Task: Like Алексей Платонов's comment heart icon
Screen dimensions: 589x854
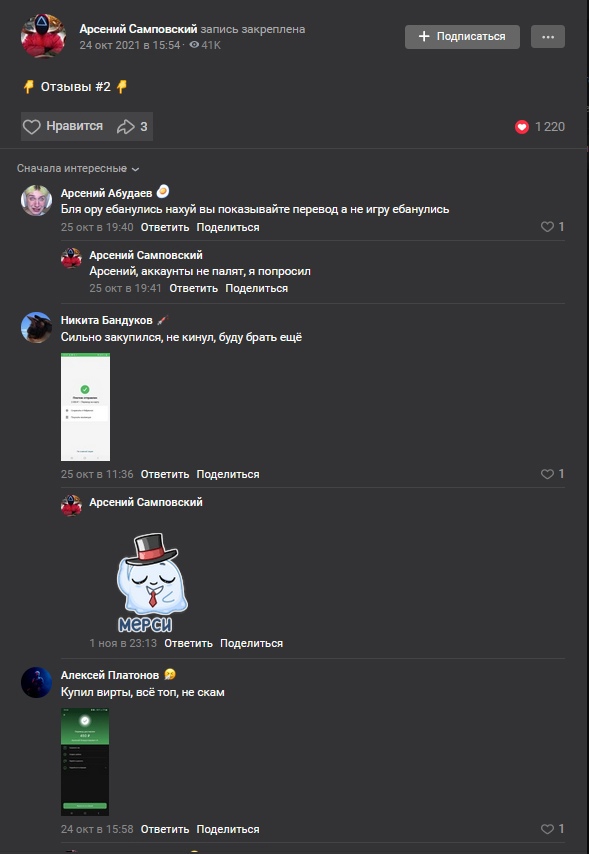Action: pos(547,829)
